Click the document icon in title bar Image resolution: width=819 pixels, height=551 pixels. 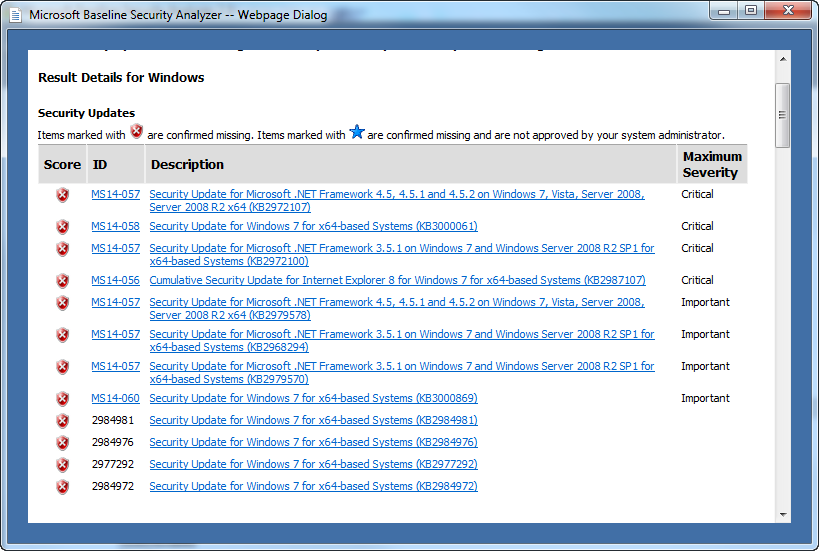16,15
